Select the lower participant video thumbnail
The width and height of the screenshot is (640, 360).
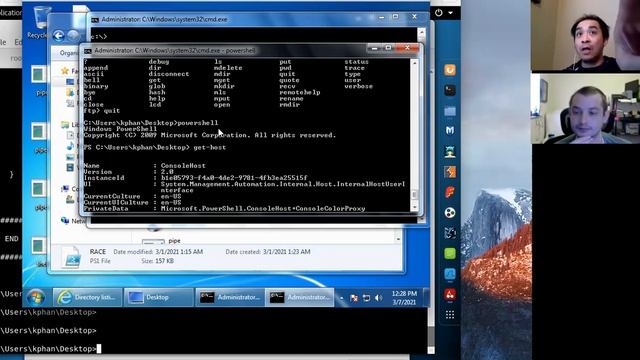point(586,109)
